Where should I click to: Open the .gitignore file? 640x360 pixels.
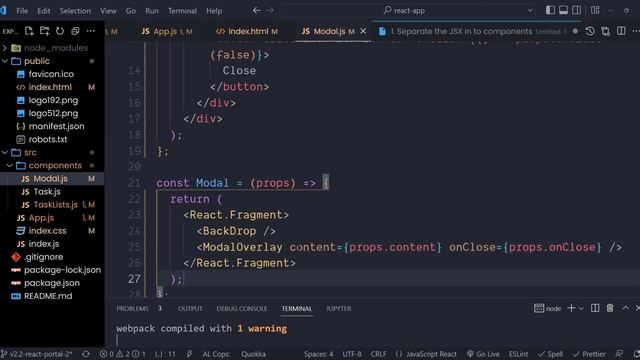pos(44,257)
